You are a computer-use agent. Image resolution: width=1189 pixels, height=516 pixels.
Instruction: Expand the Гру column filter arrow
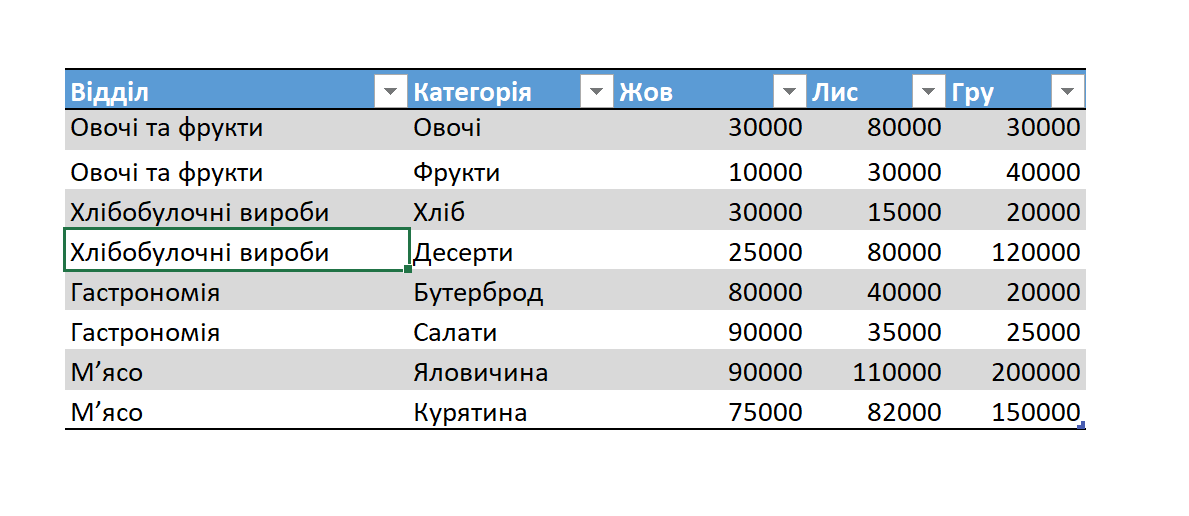pyautogui.click(x=1068, y=93)
